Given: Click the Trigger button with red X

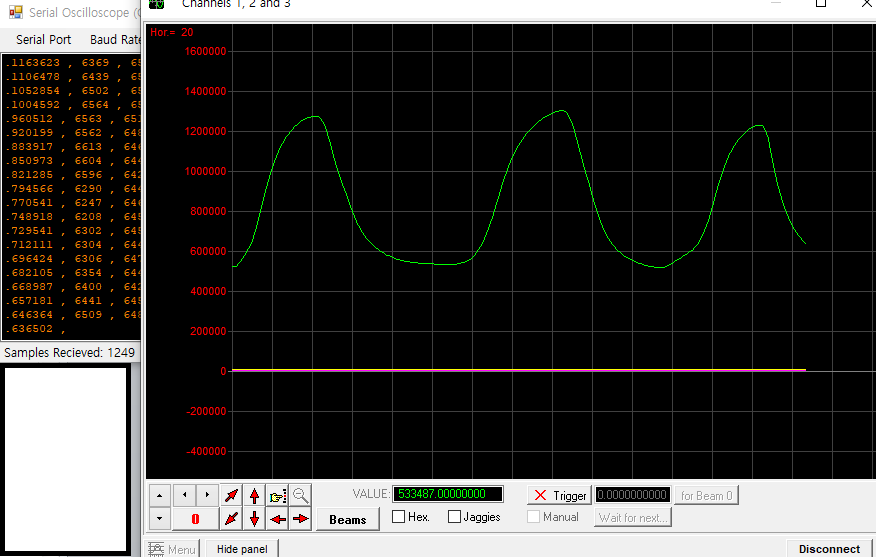Looking at the screenshot, I should (559, 496).
